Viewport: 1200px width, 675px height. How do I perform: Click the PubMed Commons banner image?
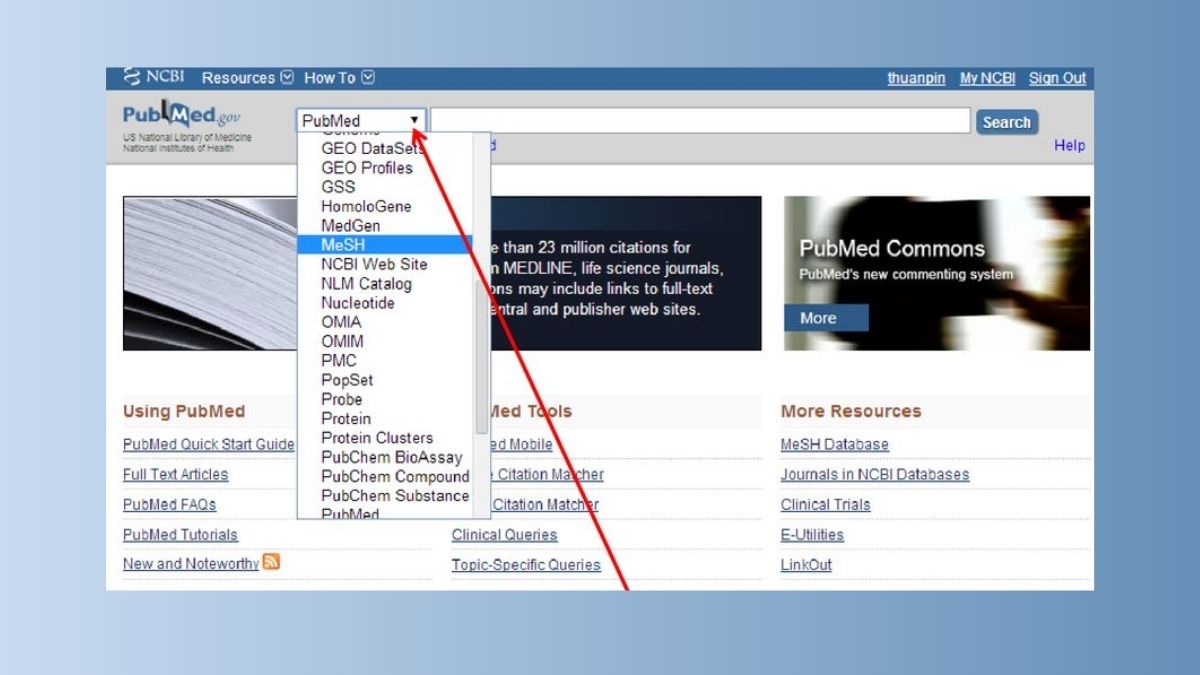pos(937,273)
